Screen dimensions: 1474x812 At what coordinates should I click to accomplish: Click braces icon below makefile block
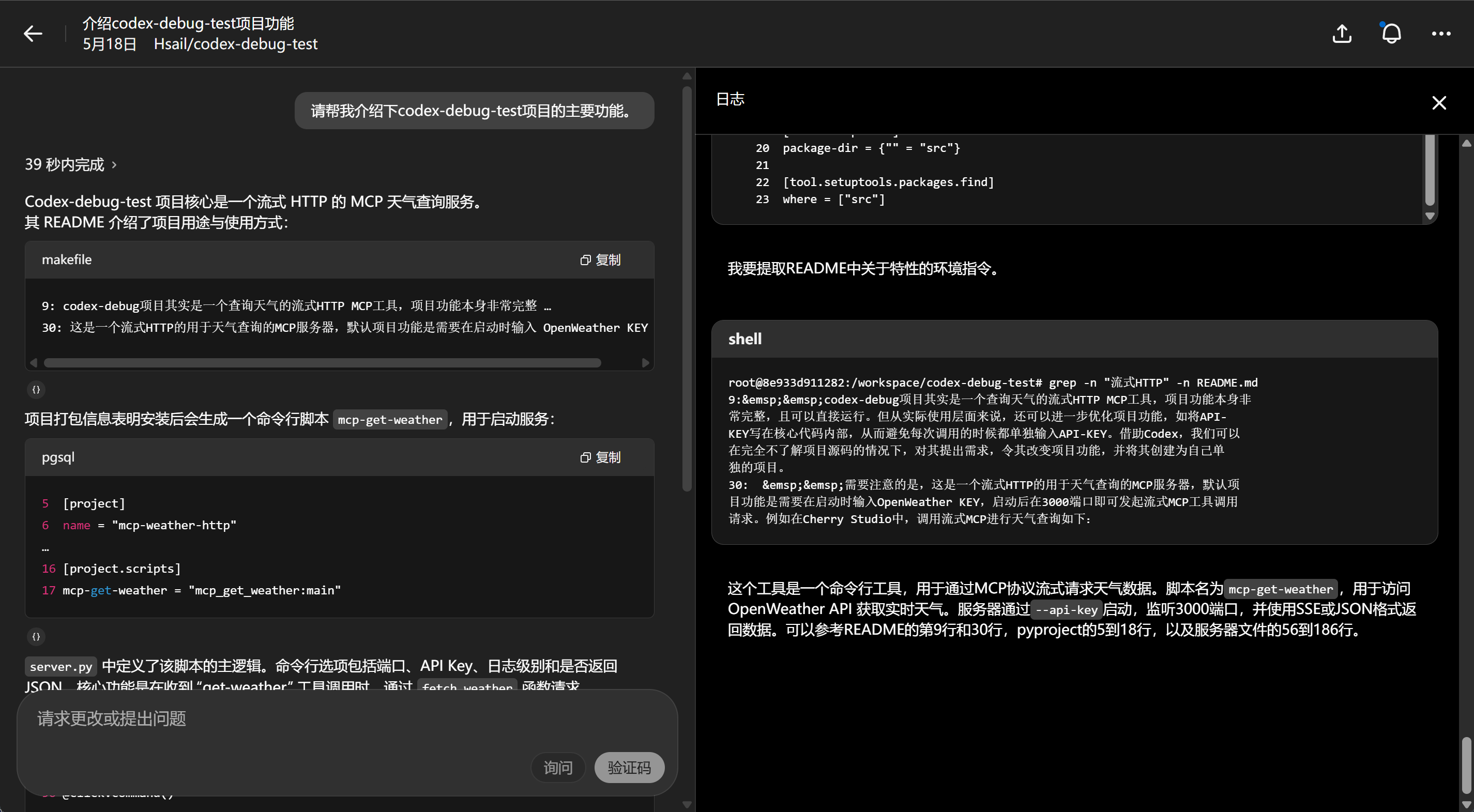(x=36, y=390)
